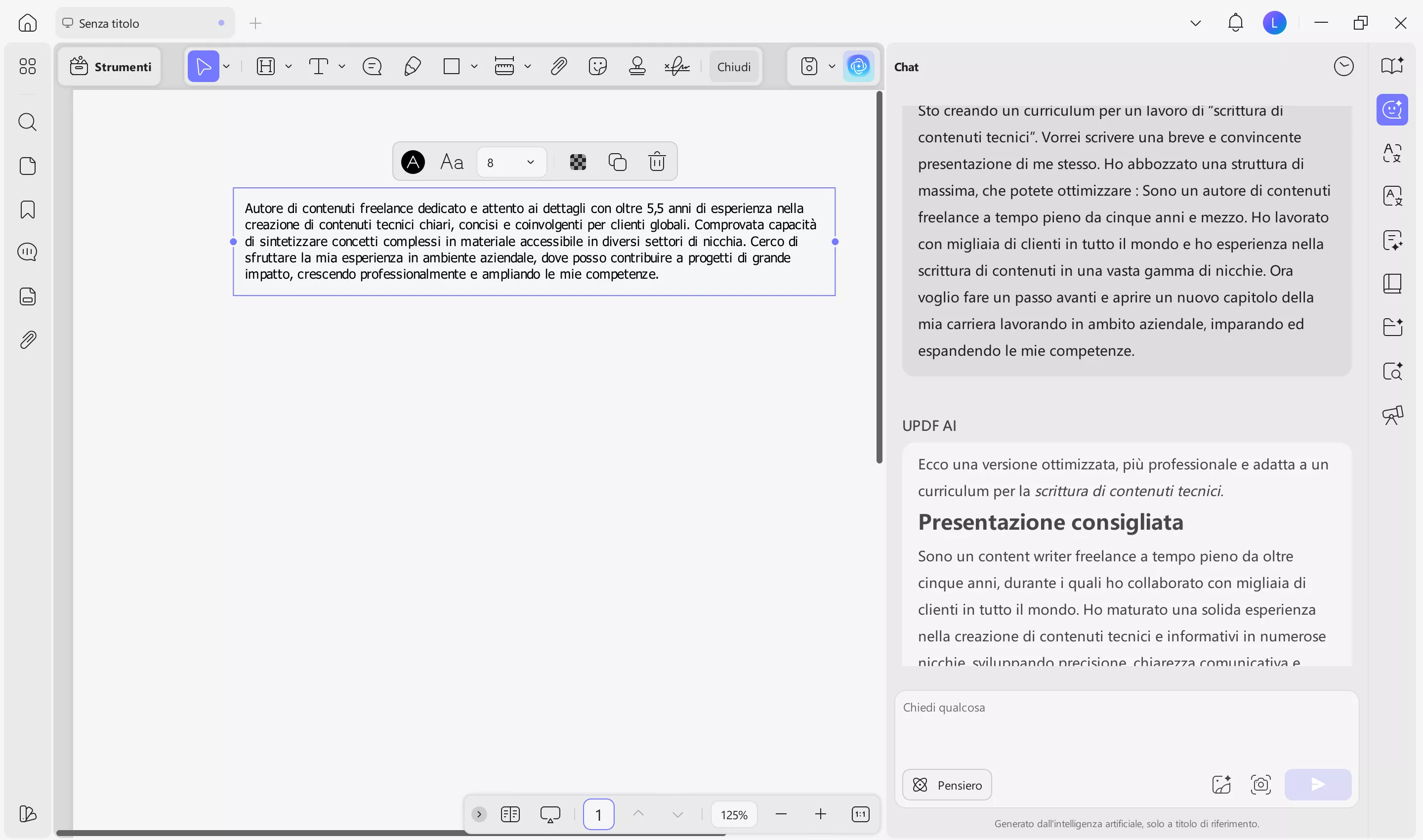
Task: Open the font size 8 dropdown
Action: 511,163
